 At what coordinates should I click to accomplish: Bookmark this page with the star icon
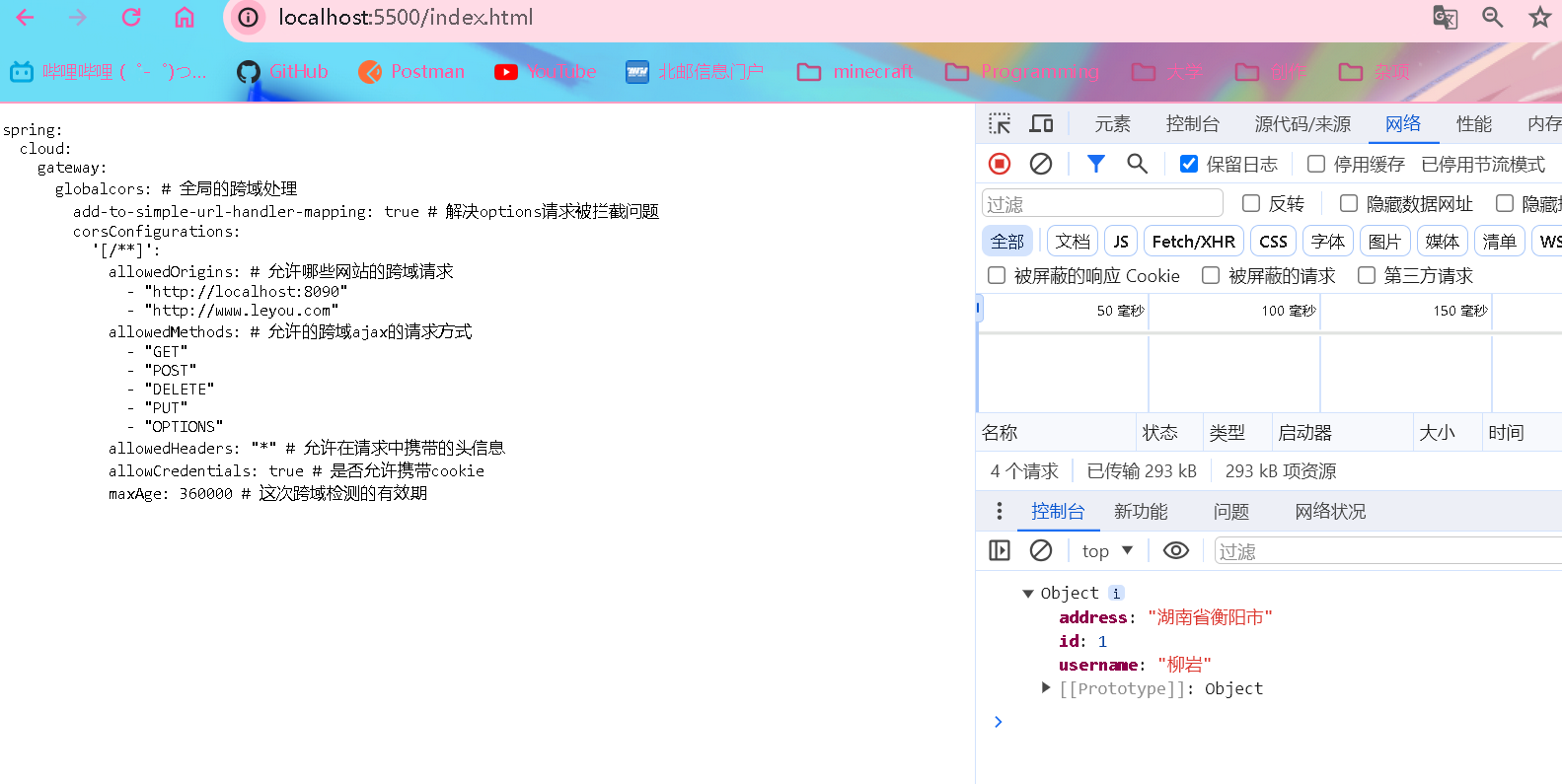1540,17
